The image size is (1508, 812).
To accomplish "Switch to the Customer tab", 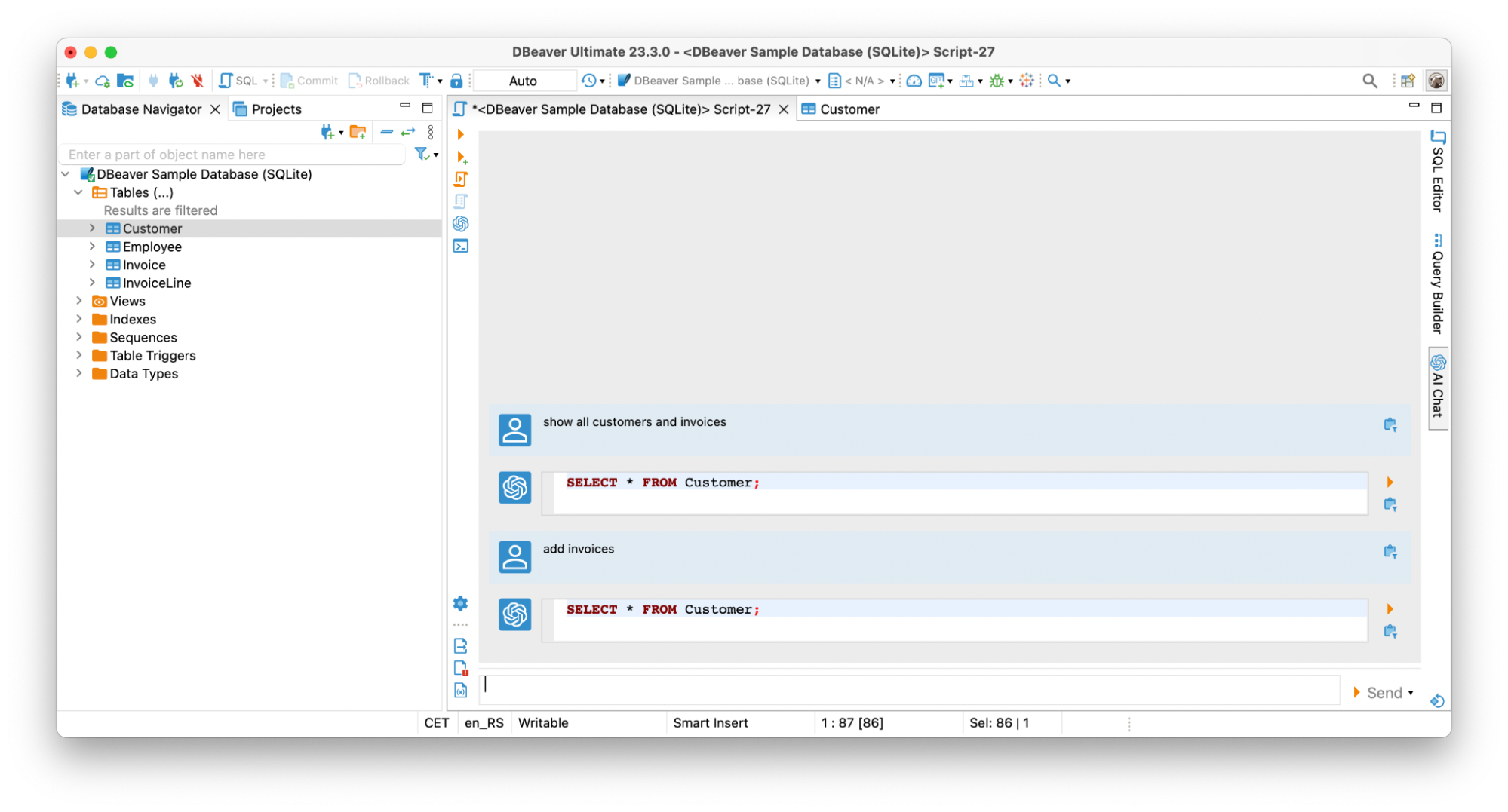I will click(x=850, y=109).
